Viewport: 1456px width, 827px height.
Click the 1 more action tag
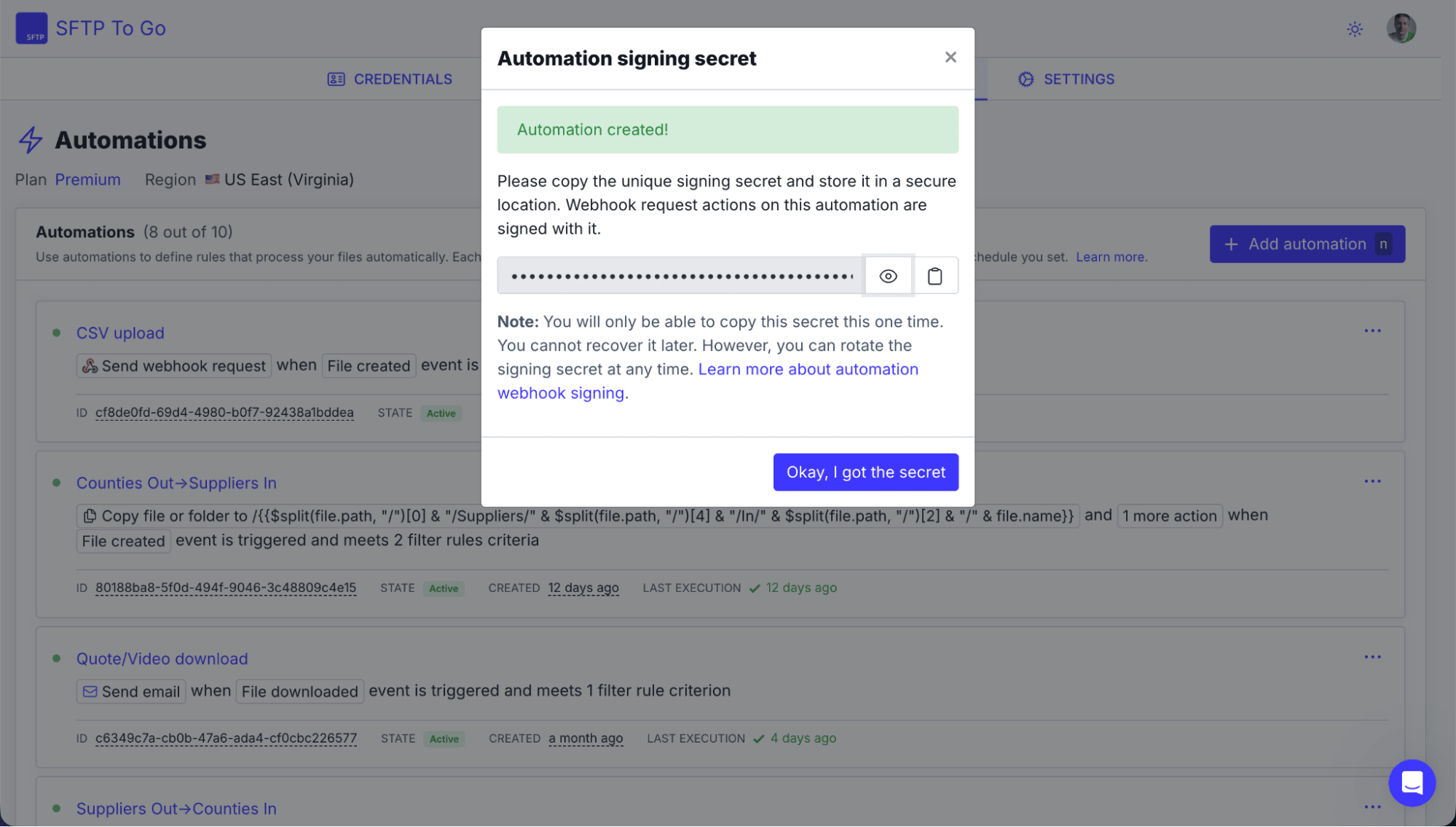[x=1169, y=516]
